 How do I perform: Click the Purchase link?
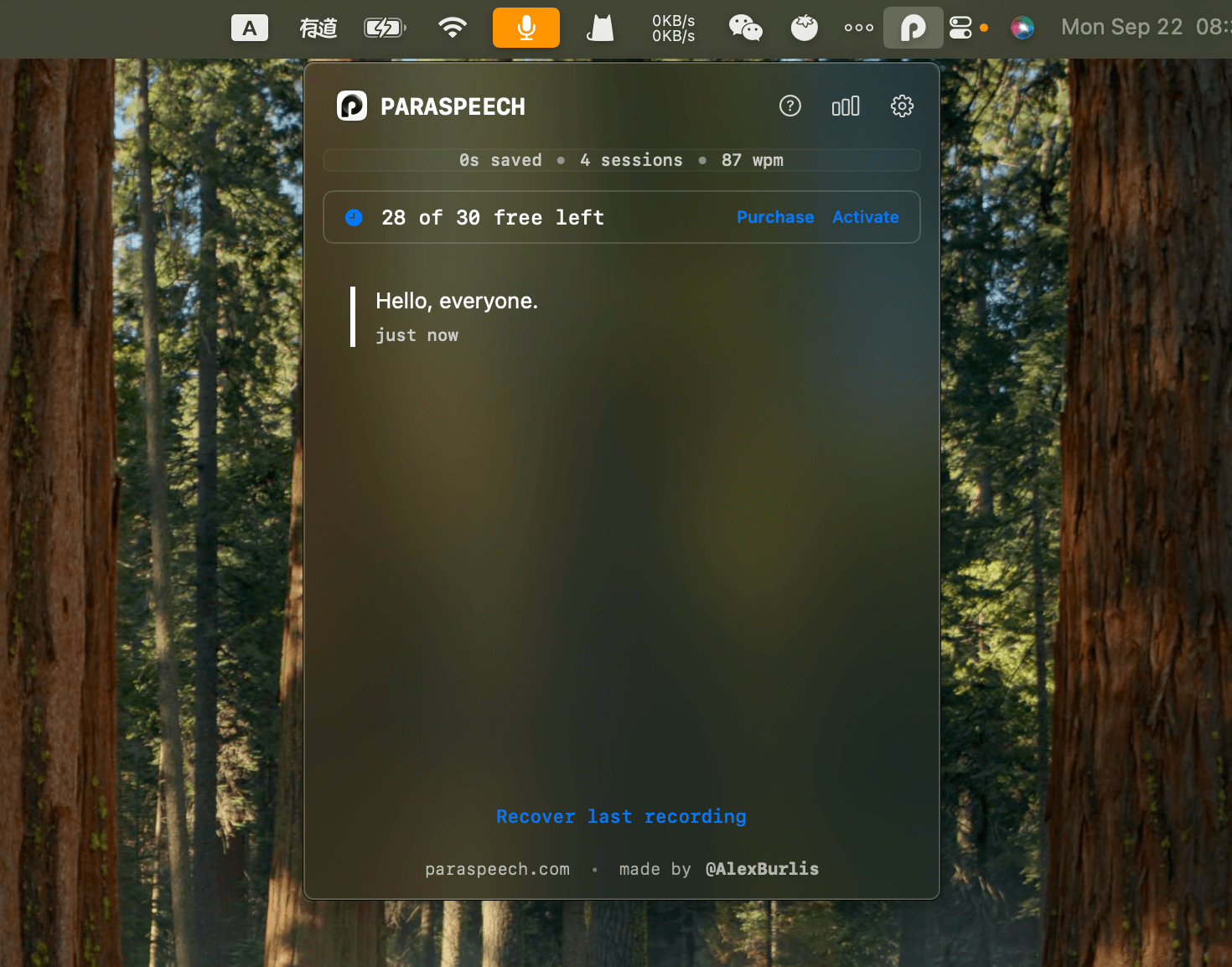coord(774,217)
